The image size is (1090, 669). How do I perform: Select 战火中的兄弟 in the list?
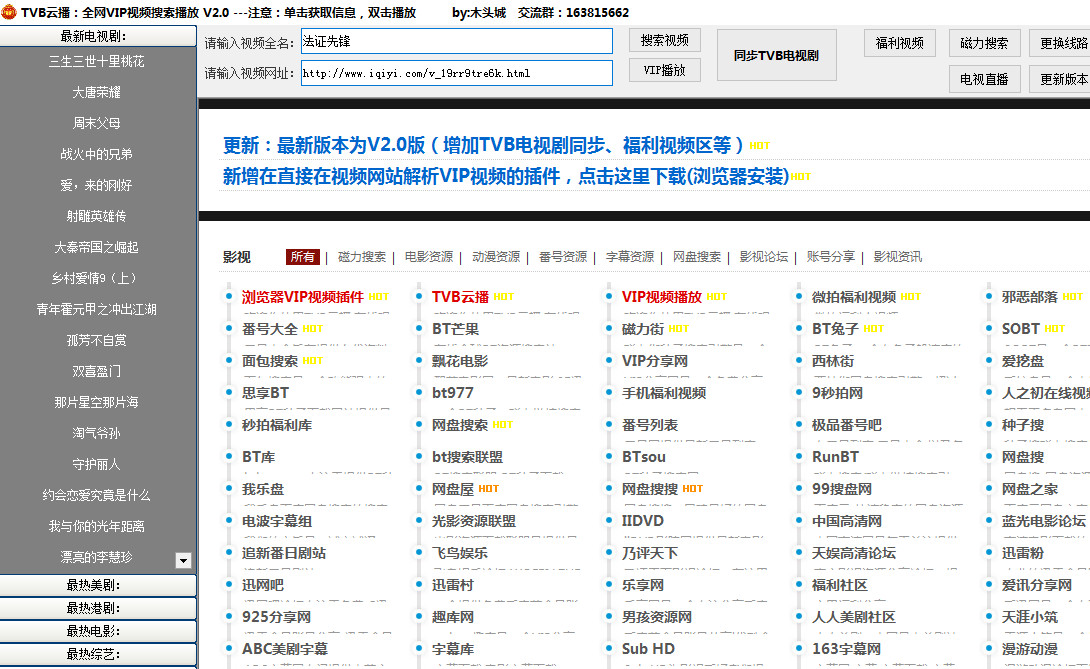tap(97, 154)
